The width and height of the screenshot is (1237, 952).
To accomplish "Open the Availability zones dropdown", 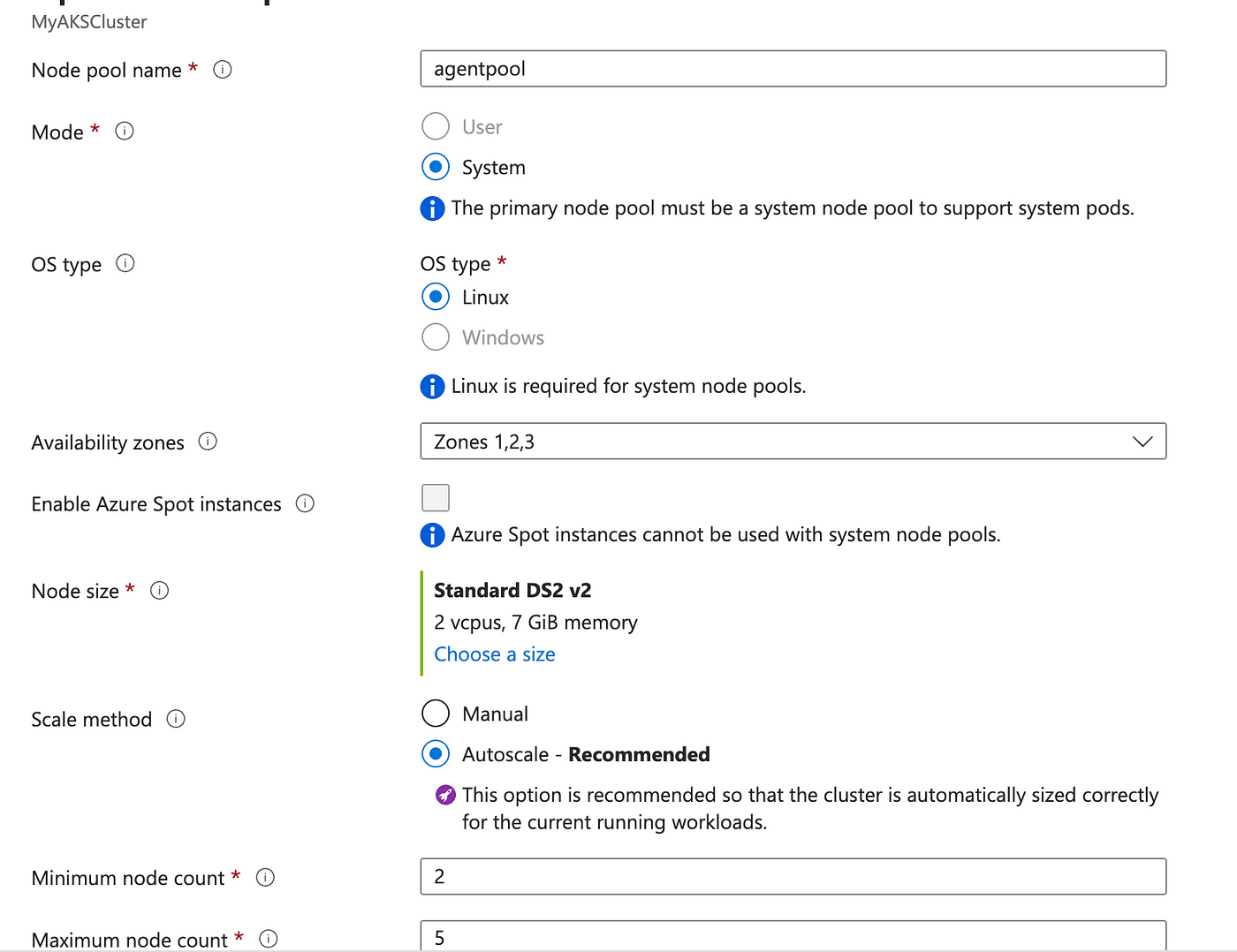I will pos(793,442).
